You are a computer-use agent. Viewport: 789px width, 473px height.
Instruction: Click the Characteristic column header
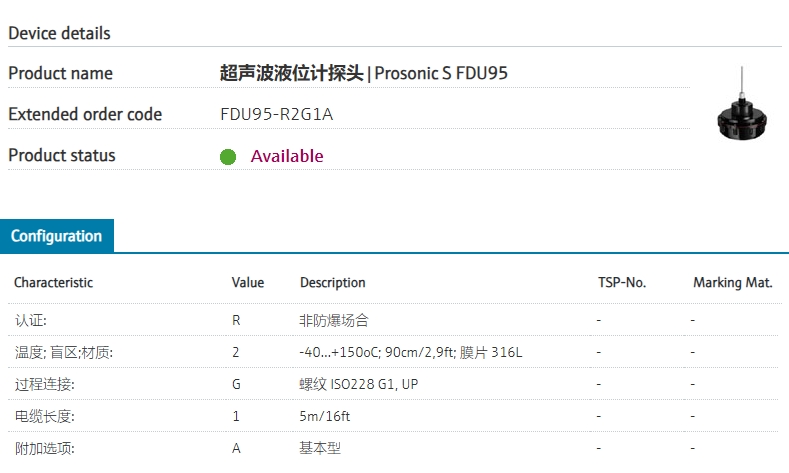[x=53, y=283]
